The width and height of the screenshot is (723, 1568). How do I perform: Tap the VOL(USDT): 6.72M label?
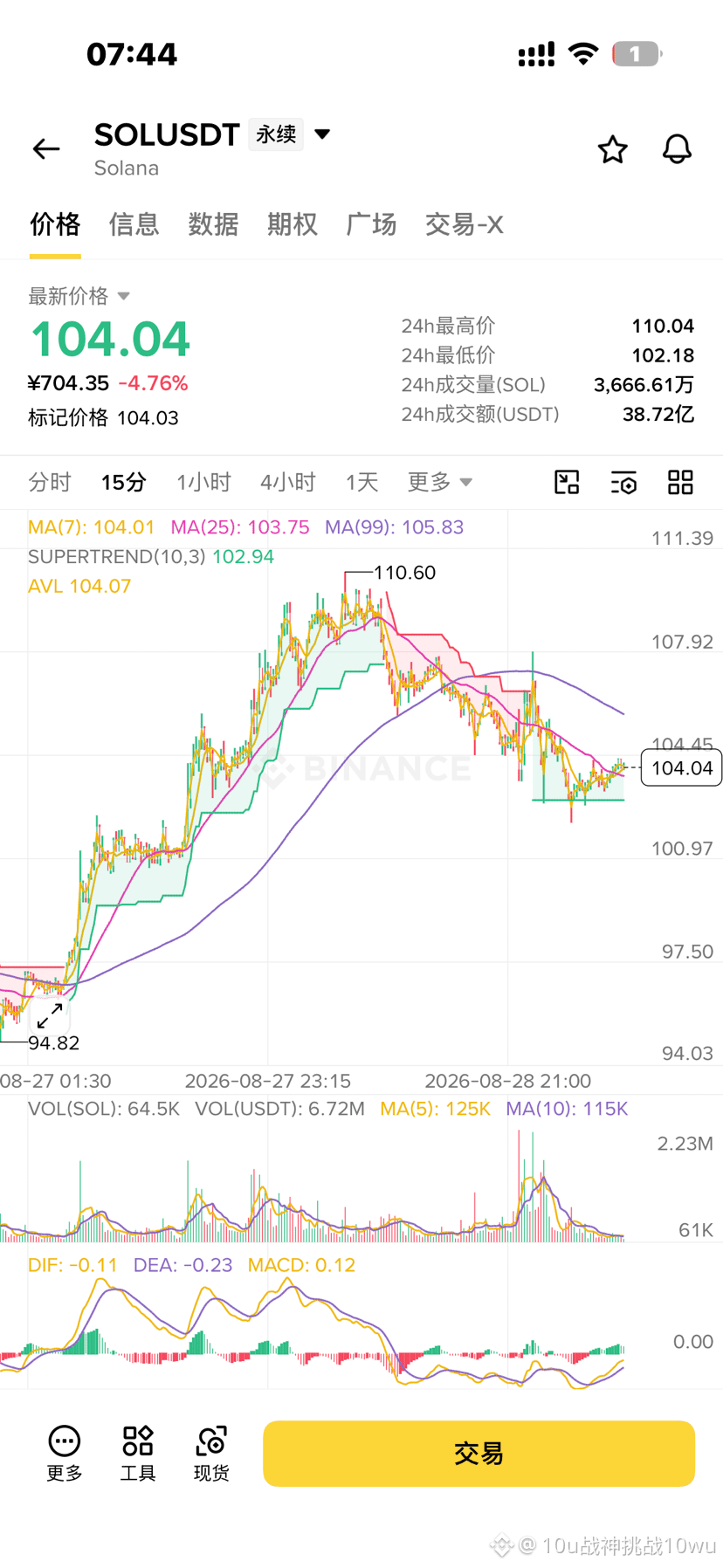point(279,1109)
